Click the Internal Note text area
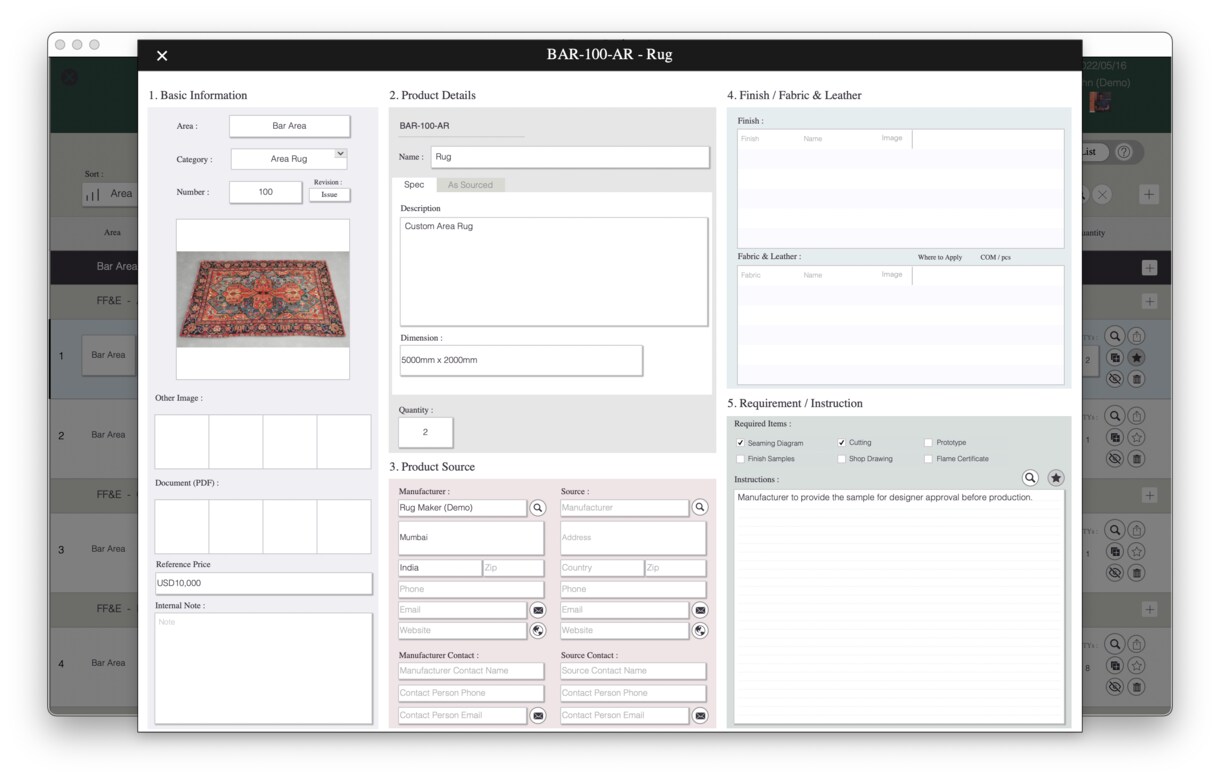This screenshot has height=779, width=1220. point(263,668)
